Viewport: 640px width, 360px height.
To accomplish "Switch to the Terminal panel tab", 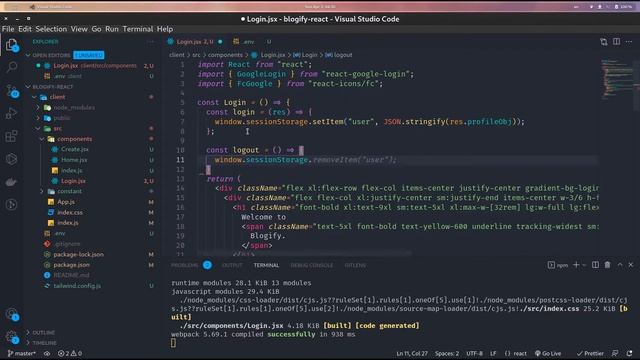I will [266, 265].
